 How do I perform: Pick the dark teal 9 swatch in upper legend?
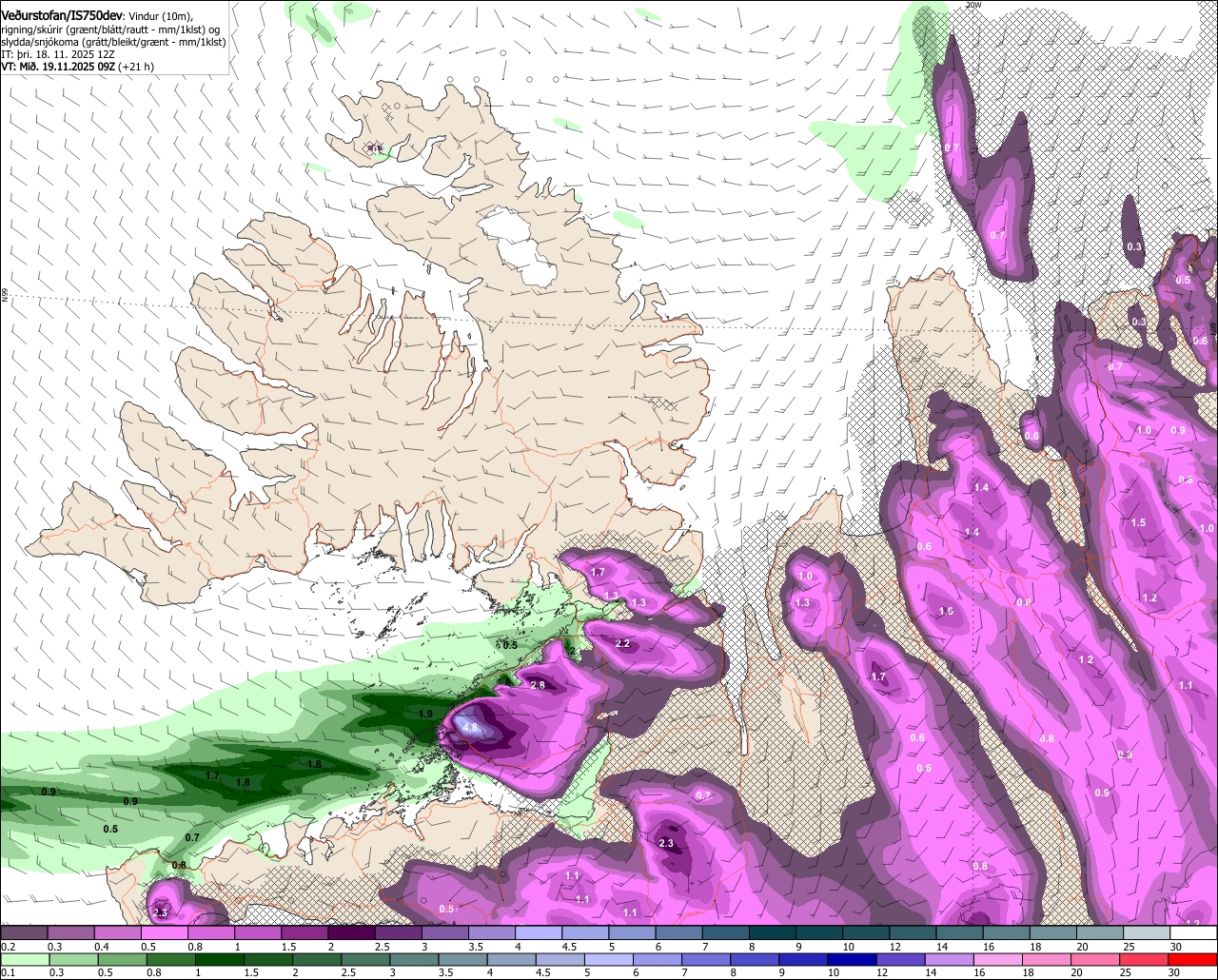pyautogui.click(x=819, y=933)
